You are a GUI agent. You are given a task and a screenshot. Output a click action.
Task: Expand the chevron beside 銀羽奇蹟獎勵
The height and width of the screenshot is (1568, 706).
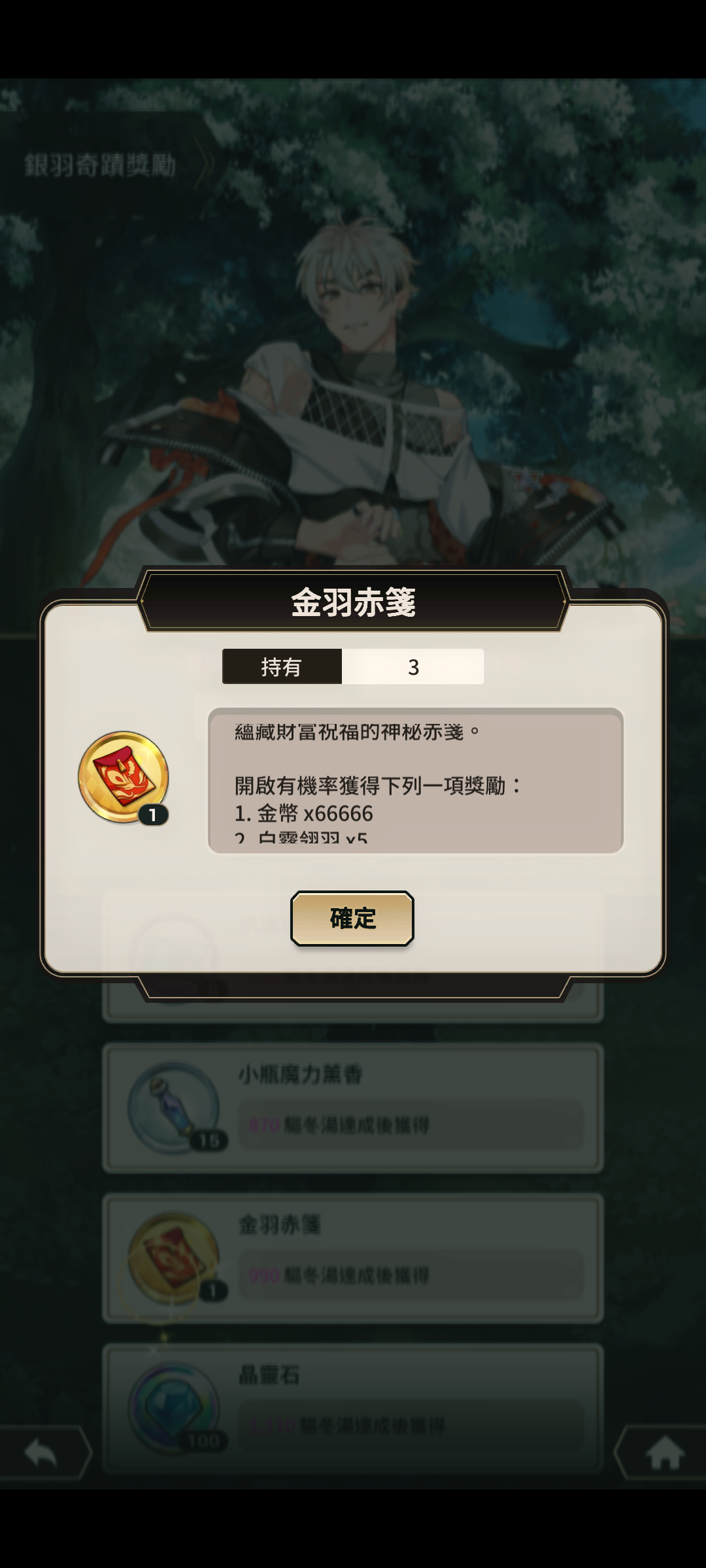205,164
